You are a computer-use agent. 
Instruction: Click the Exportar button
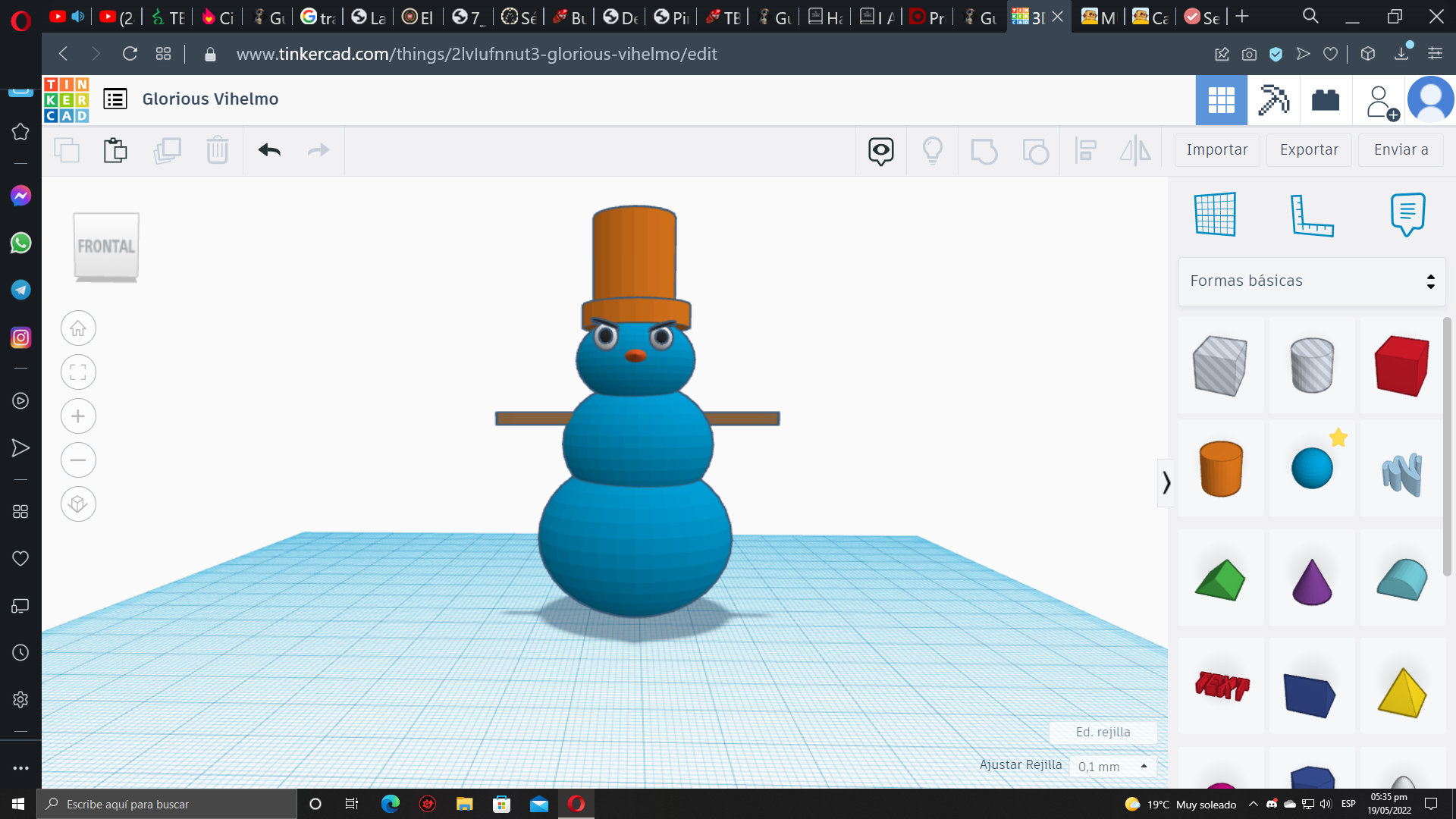point(1307,149)
